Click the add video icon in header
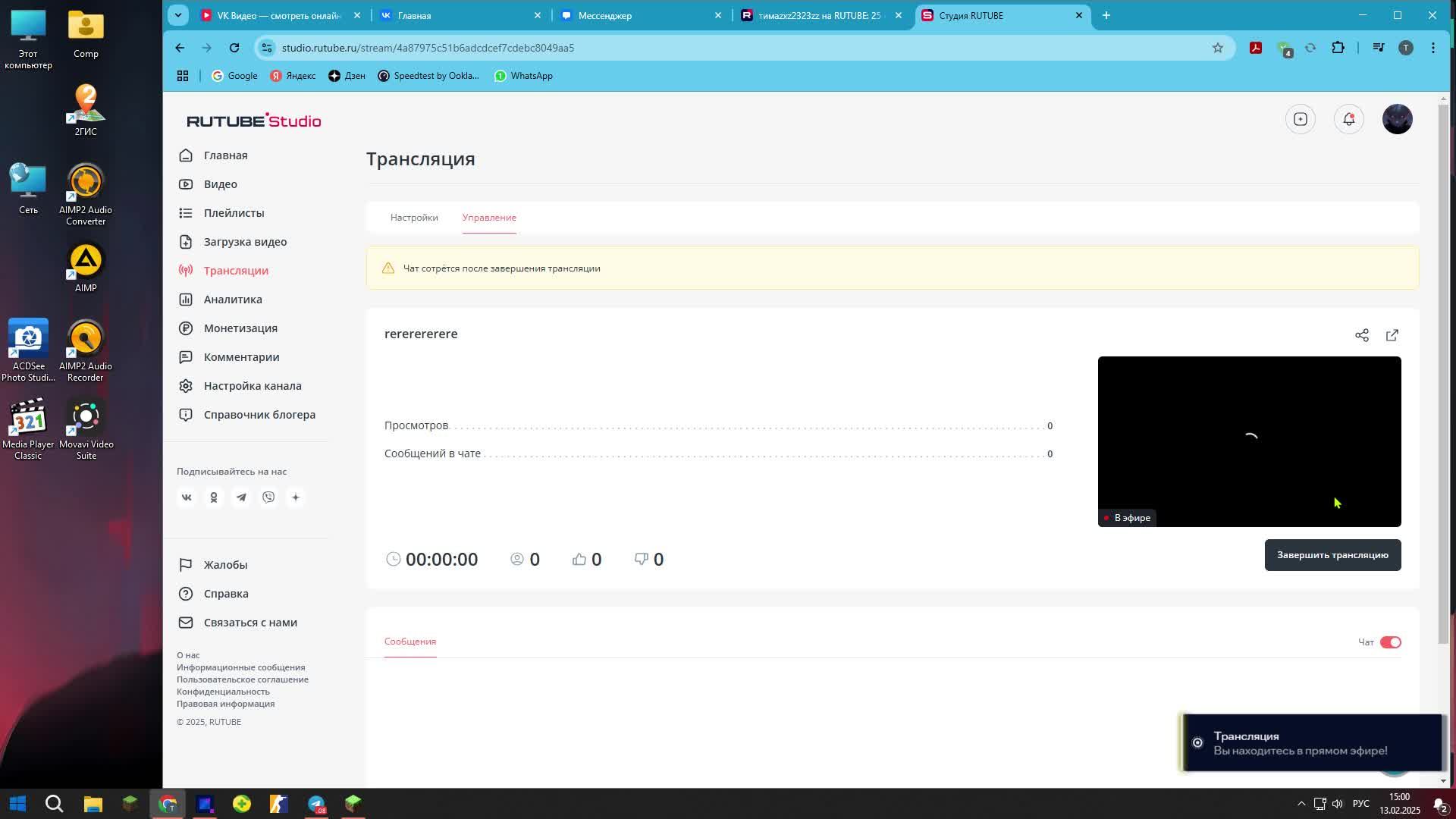Image resolution: width=1456 pixels, height=819 pixels. tap(1301, 119)
